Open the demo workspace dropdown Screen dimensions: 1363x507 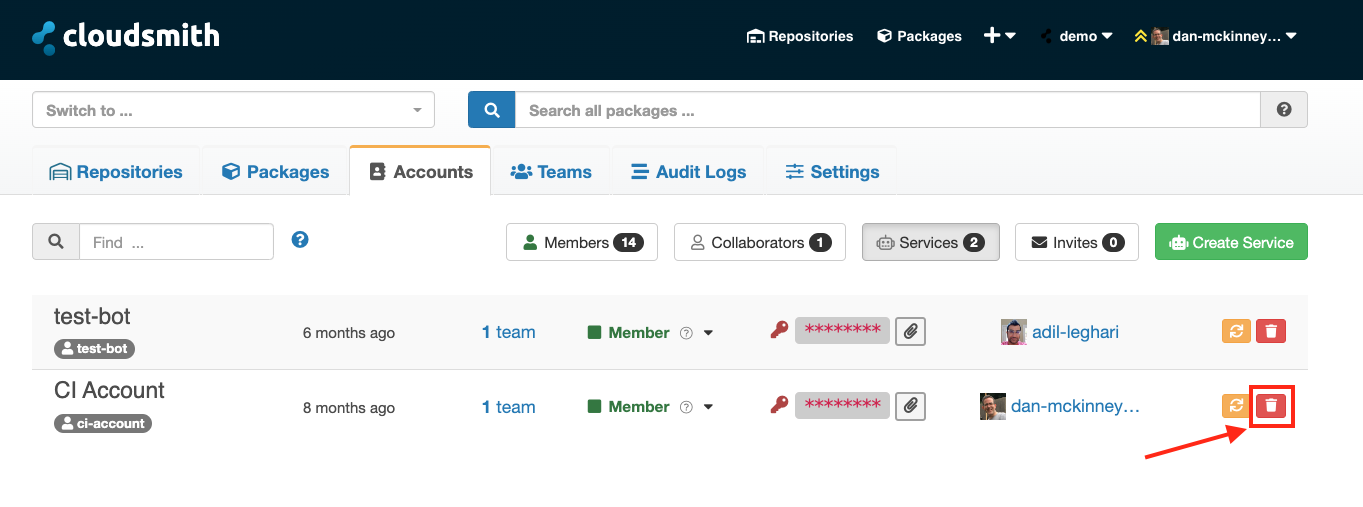tap(1076, 36)
